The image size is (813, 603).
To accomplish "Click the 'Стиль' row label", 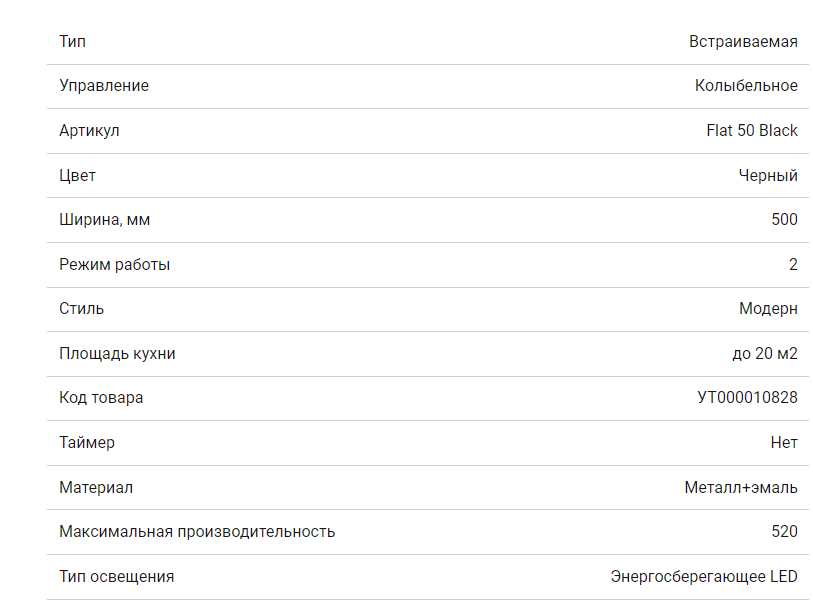I will tap(81, 308).
